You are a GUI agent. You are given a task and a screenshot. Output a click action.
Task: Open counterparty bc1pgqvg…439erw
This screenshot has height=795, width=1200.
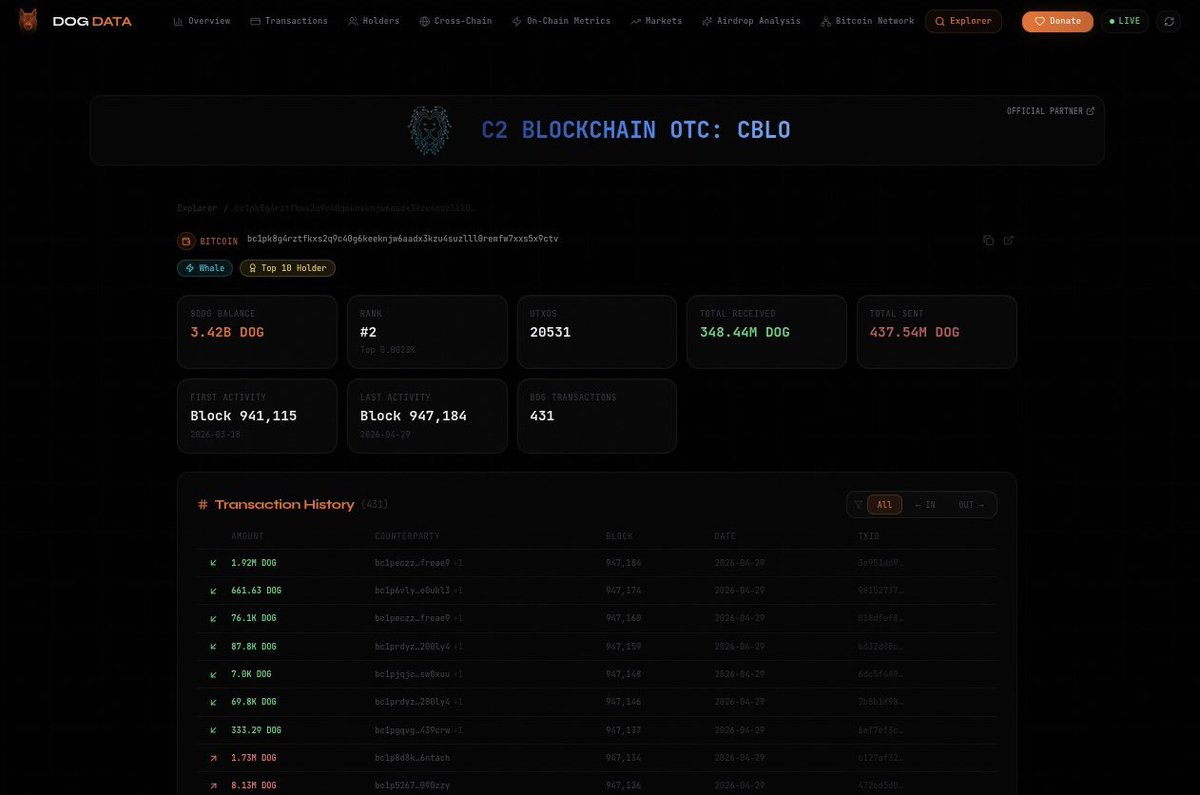pos(412,730)
